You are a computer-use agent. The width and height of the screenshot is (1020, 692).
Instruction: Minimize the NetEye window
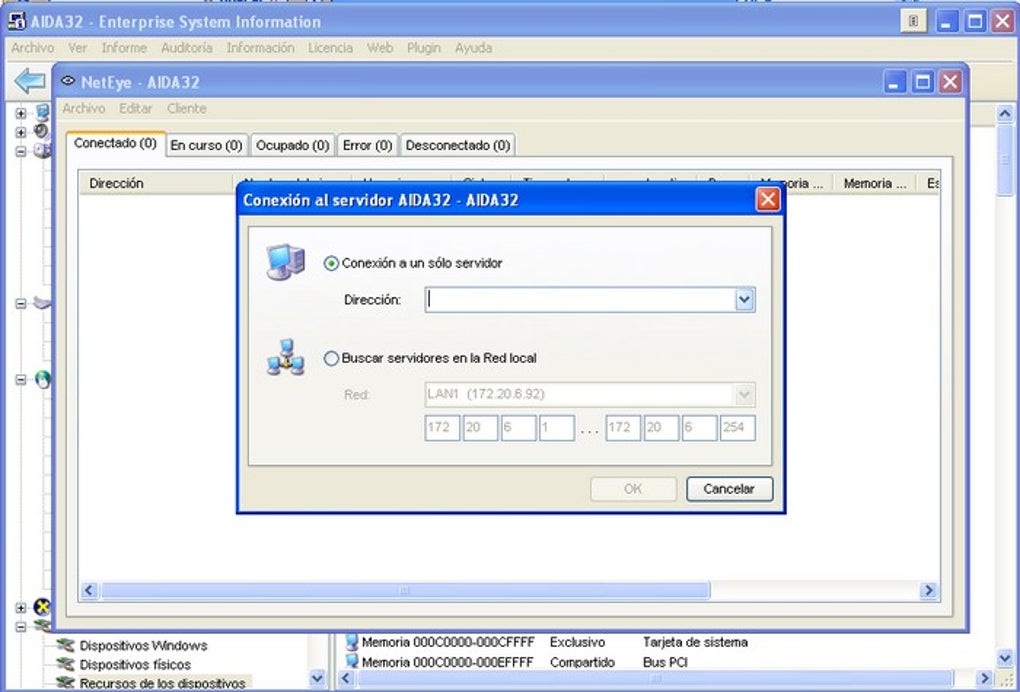895,82
